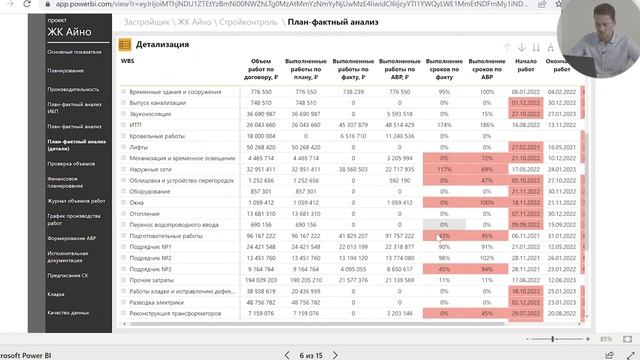The image size is (640, 360).
Task: Open График производства работ page
Action: point(74,220)
